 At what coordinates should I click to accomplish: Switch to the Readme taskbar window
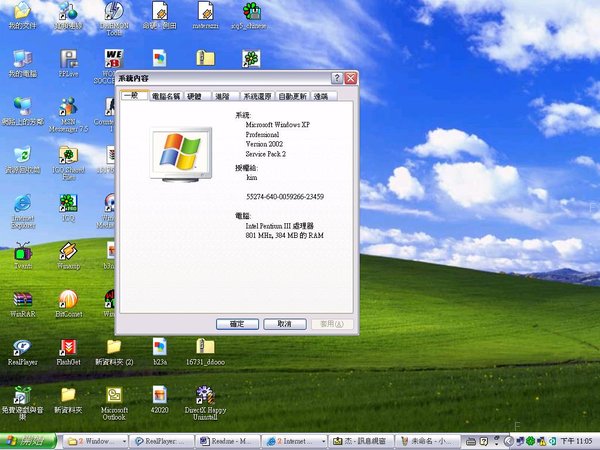point(228,441)
